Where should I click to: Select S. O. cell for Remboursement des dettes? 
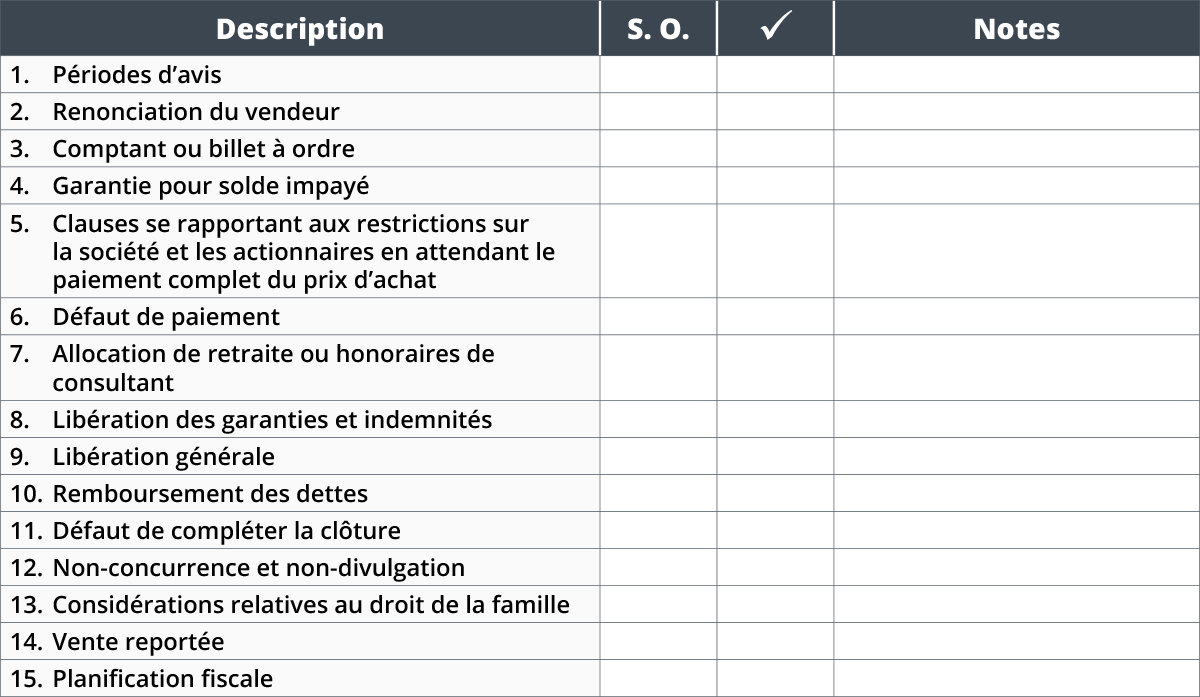pyautogui.click(x=658, y=493)
